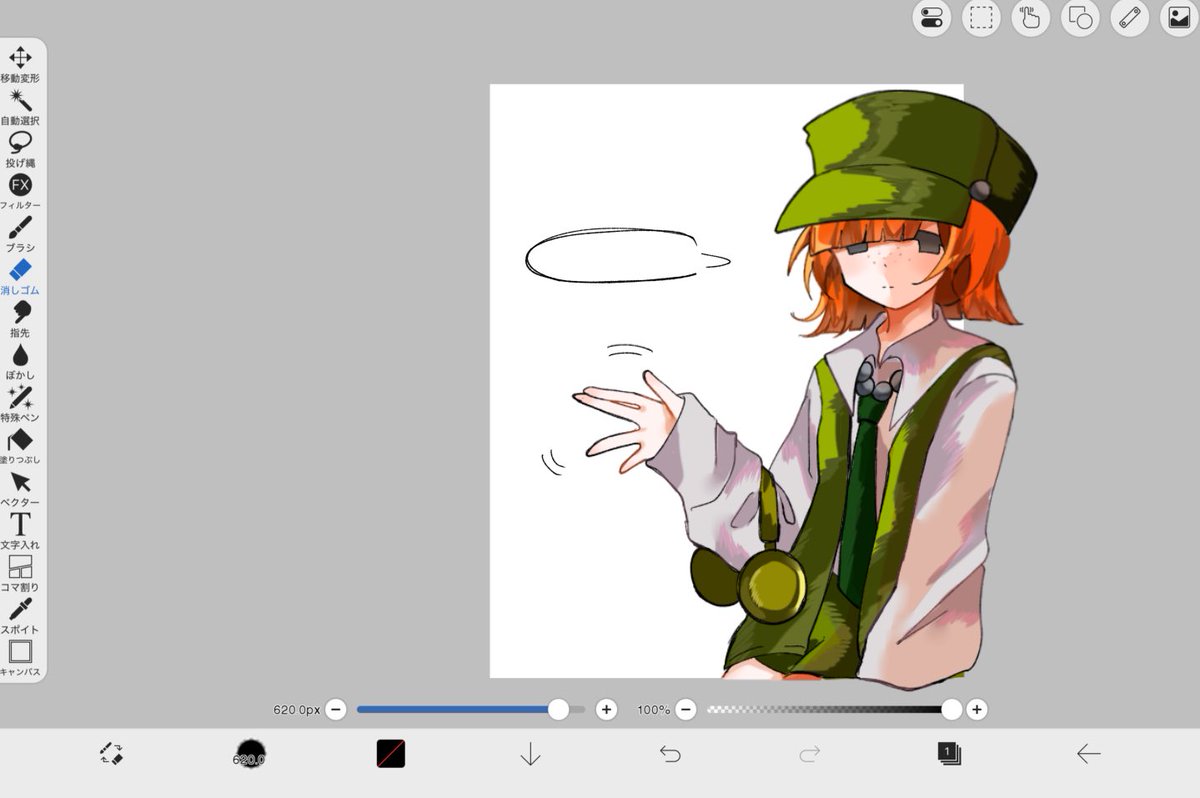This screenshot has width=1200, height=798.
Task: Redo the undone stroke
Action: tap(810, 754)
